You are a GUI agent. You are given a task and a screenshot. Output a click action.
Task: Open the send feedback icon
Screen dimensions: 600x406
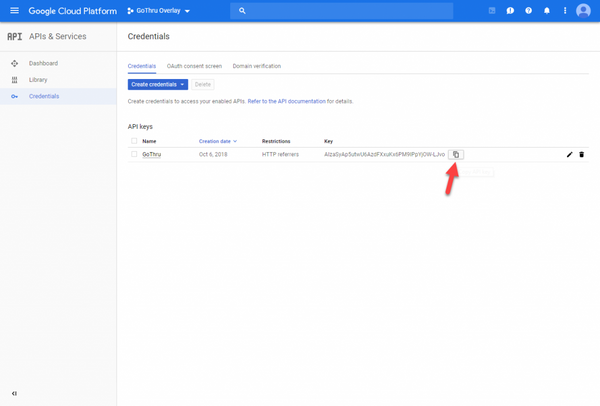tap(510, 11)
